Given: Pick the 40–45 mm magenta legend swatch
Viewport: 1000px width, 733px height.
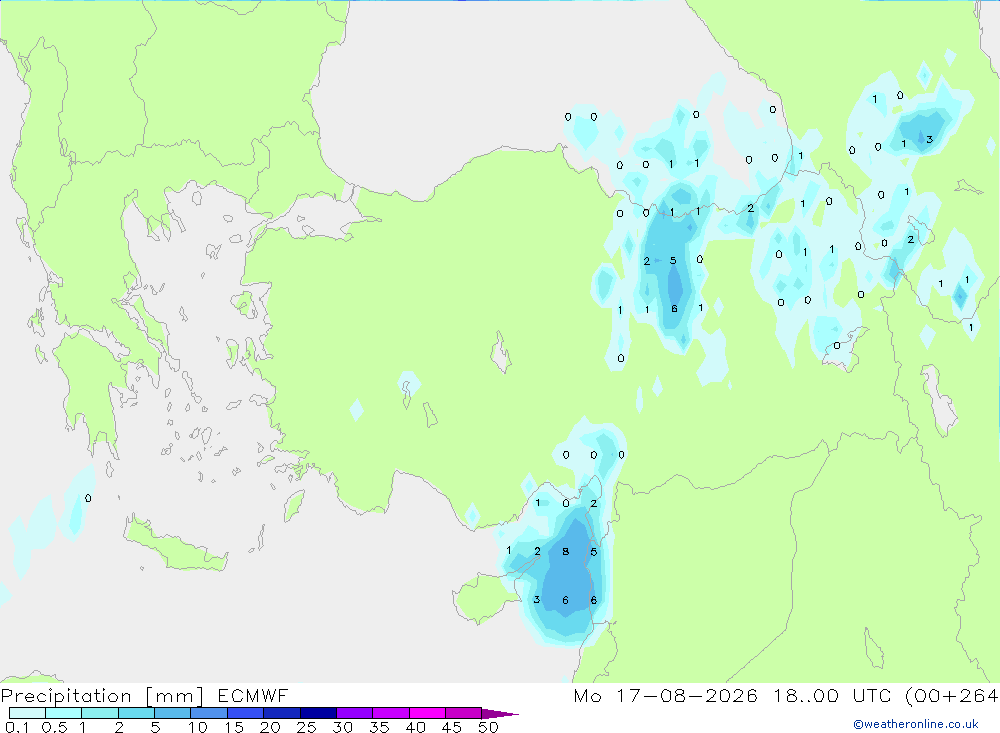Looking at the screenshot, I should 427,713.
